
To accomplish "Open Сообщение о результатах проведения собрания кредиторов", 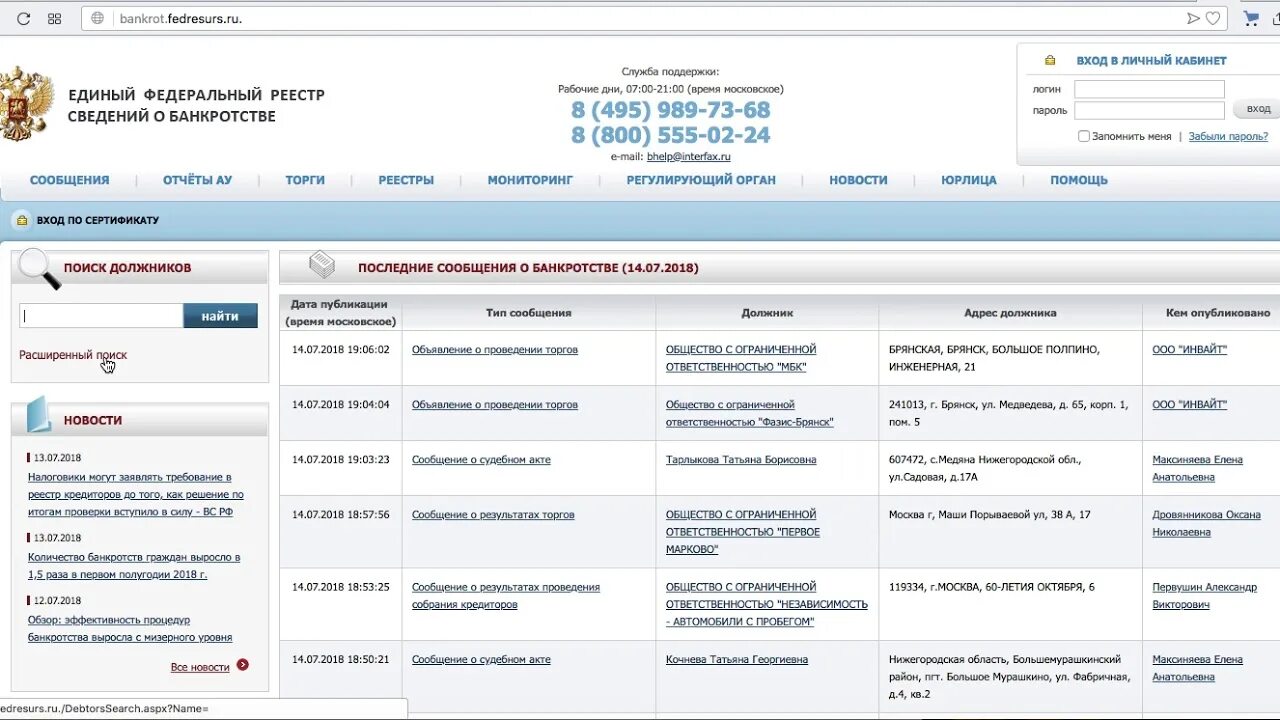I will [x=506, y=596].
